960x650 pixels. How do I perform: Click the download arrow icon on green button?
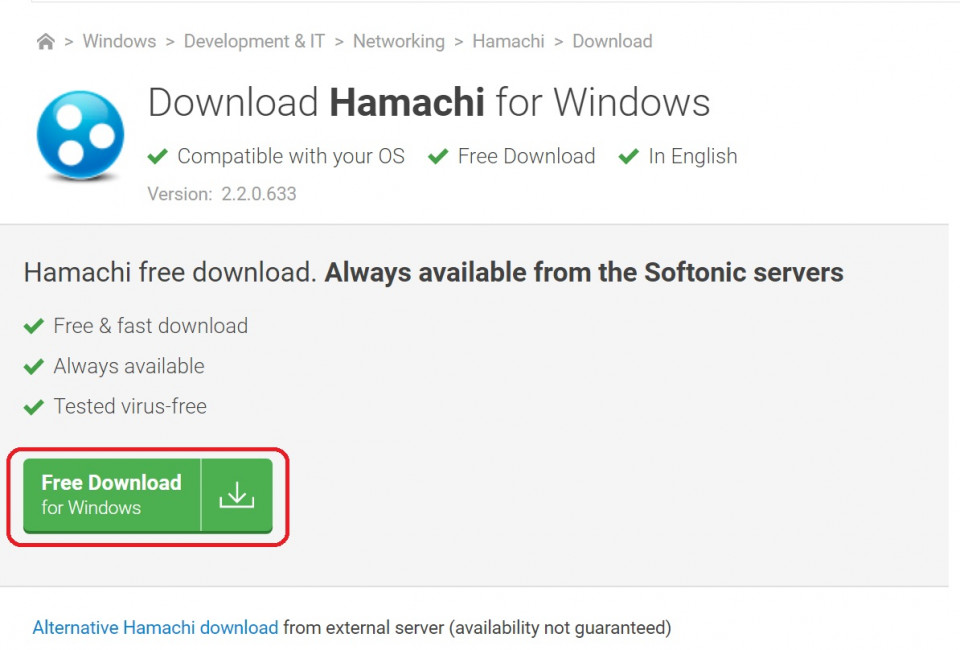[237, 495]
